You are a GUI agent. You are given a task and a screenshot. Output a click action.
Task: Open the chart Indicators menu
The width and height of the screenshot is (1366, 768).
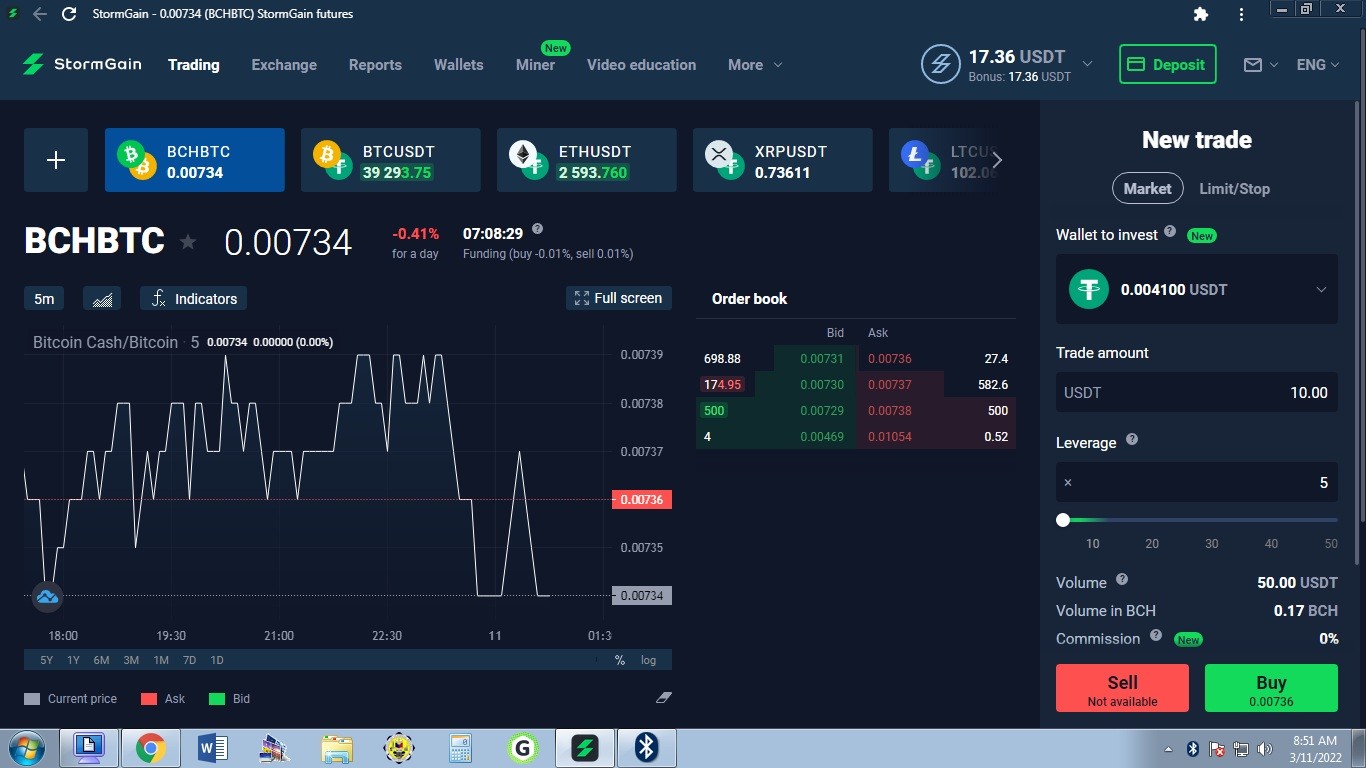pos(193,298)
